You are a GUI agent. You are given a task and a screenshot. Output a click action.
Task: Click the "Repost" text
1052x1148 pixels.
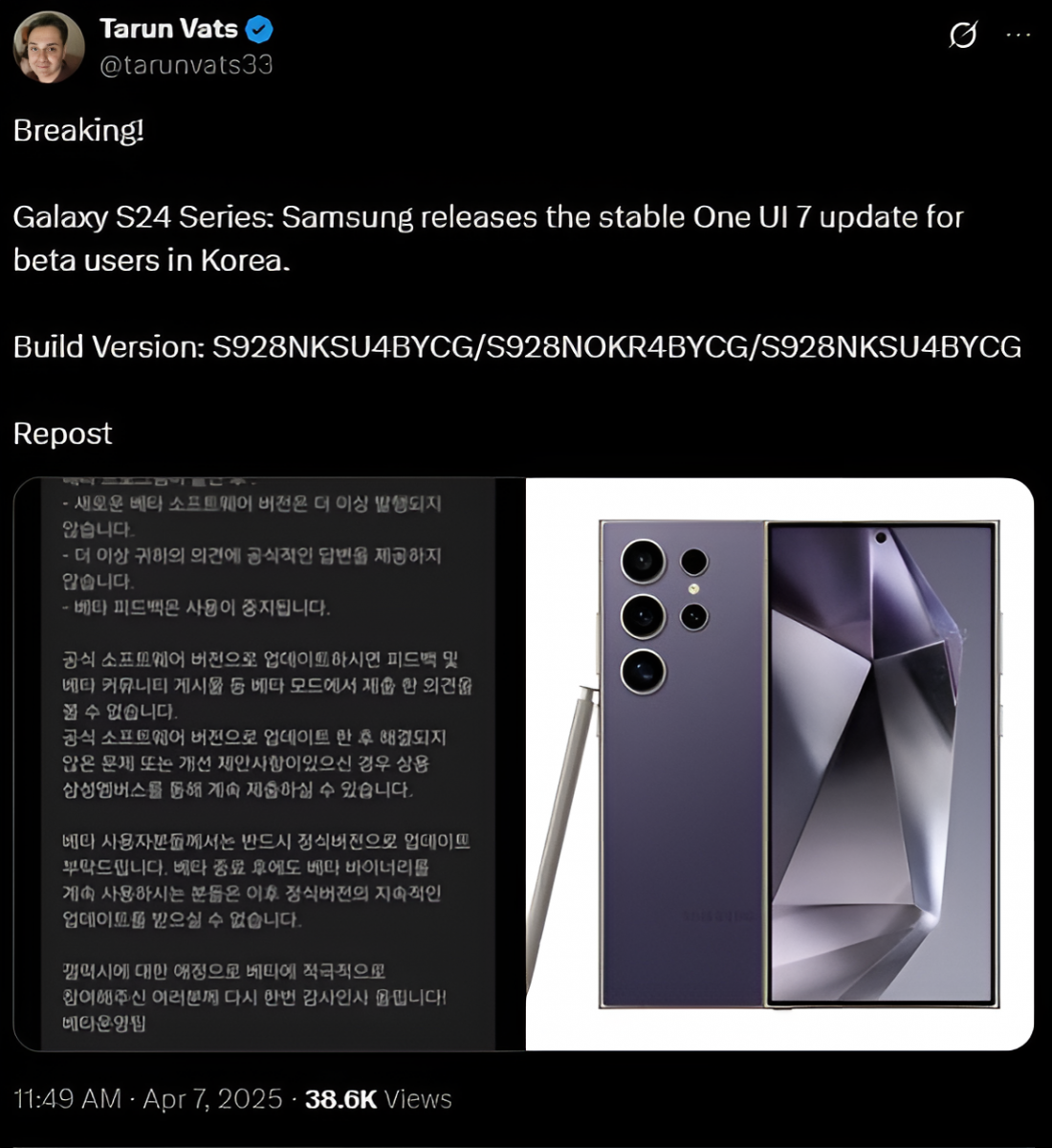click(63, 434)
